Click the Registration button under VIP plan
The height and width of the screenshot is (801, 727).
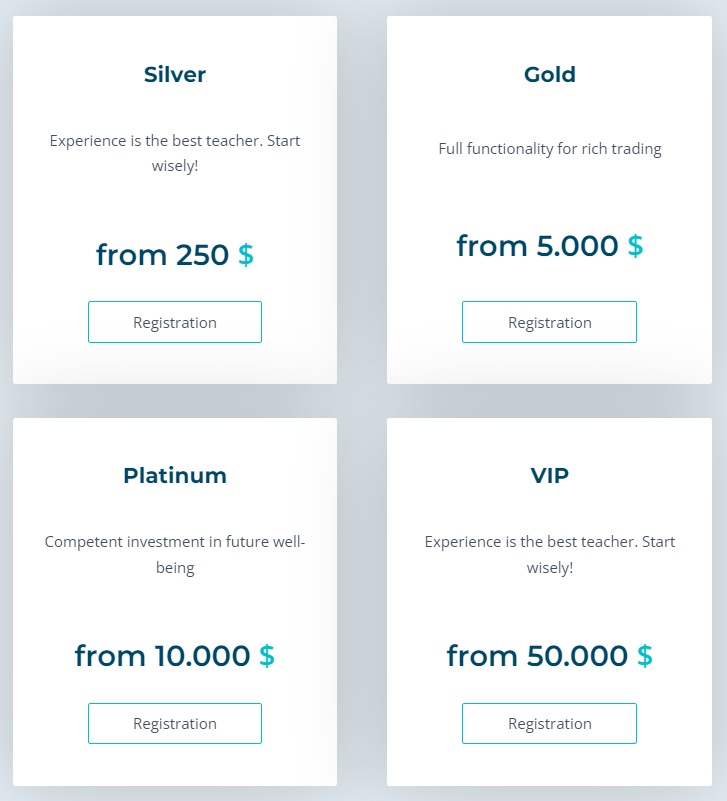549,723
